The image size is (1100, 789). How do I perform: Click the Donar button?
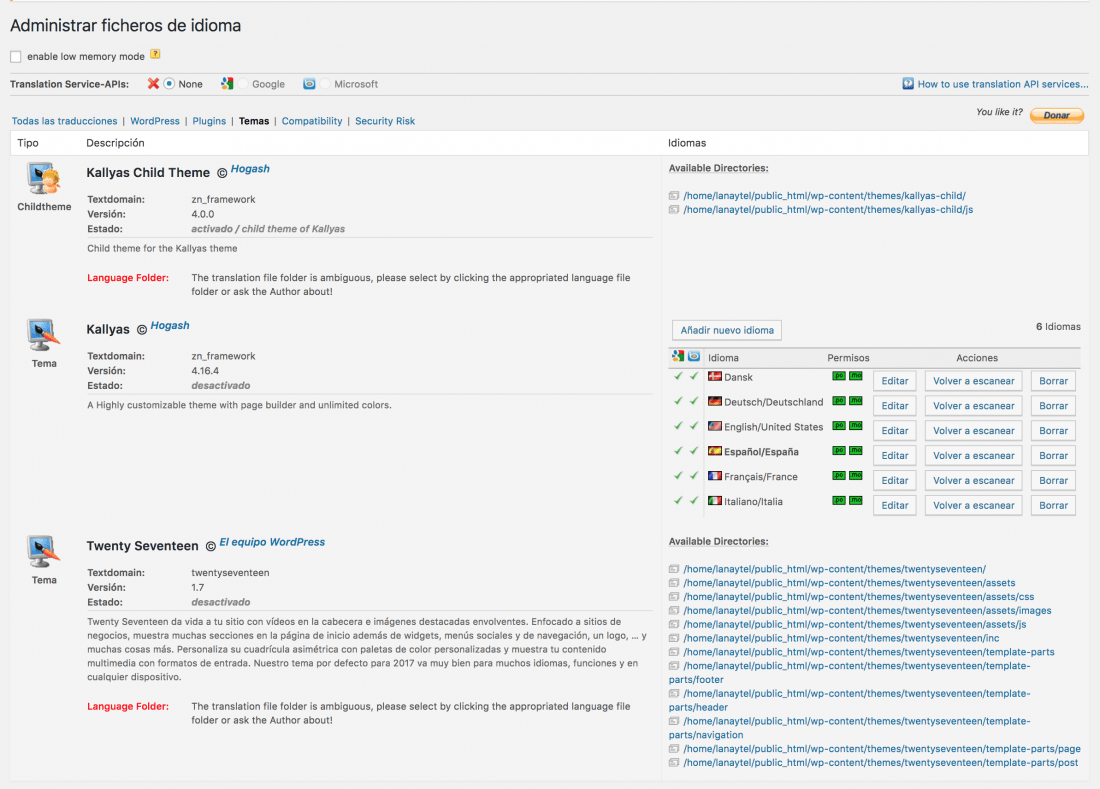[1057, 115]
